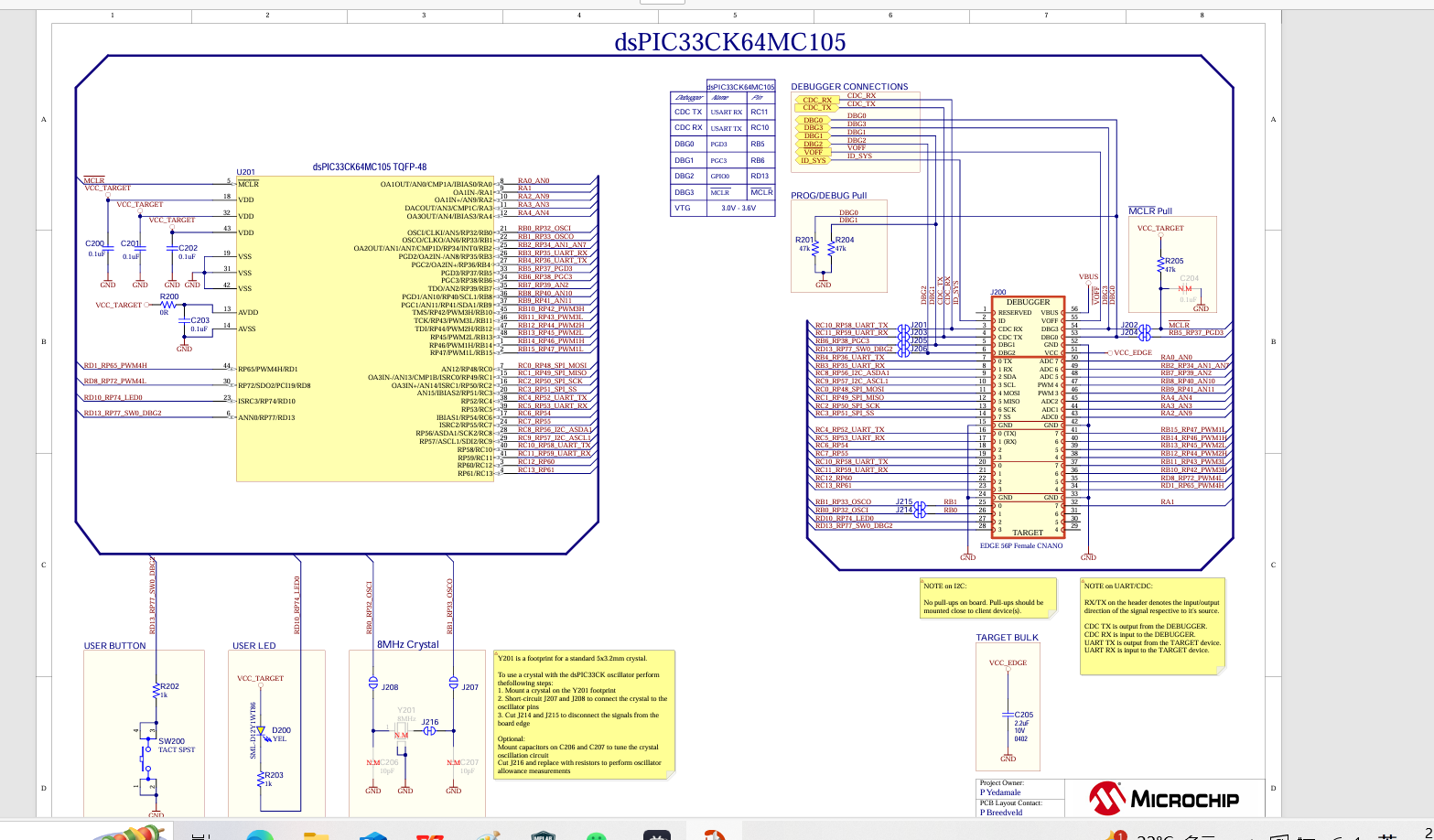The image size is (1434, 840).
Task: Click the large dsPIC33CK64MC105 sheet title
Action: (729, 42)
